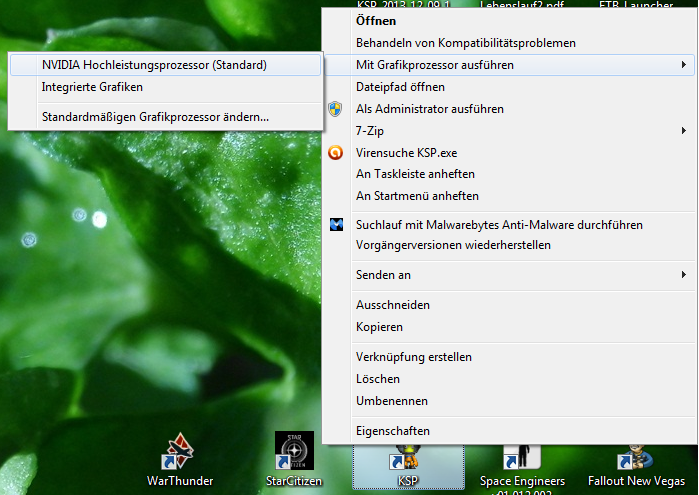Viewport: 699px width, 495px height.
Task: Click Verknüpfung erstellen menu entry
Action: (x=413, y=357)
